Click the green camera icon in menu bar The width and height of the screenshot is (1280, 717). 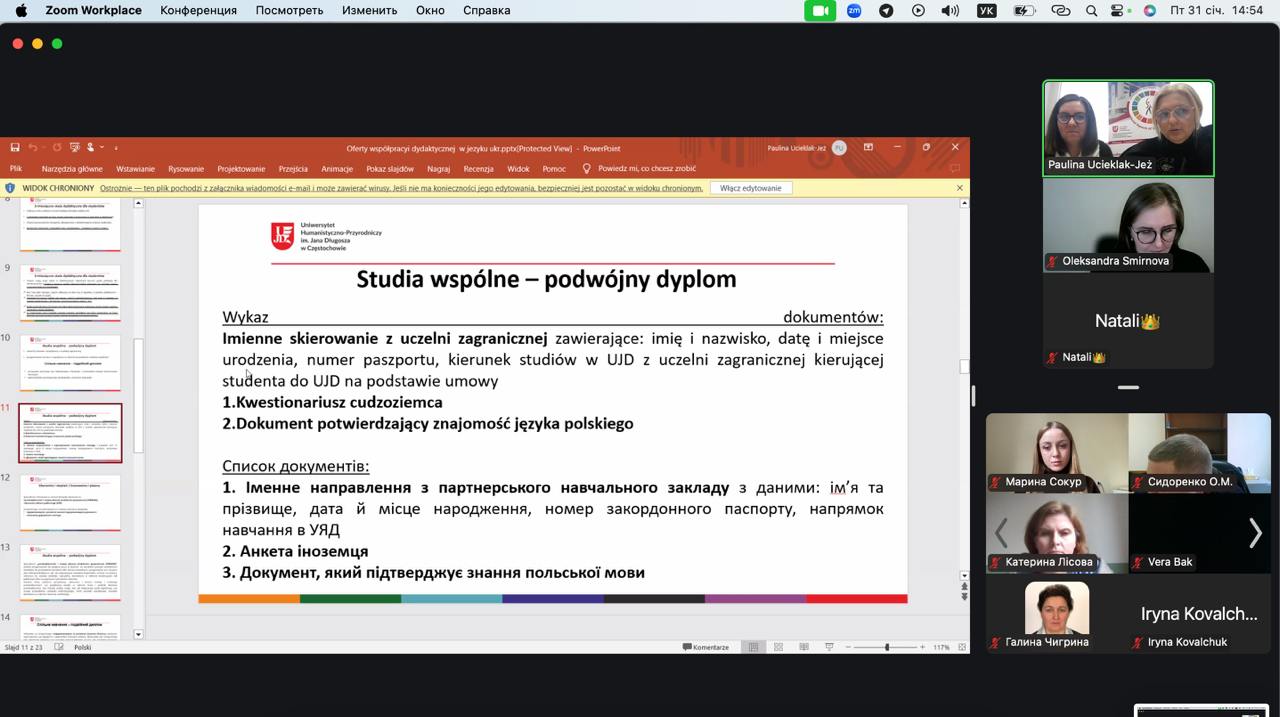pyautogui.click(x=820, y=10)
